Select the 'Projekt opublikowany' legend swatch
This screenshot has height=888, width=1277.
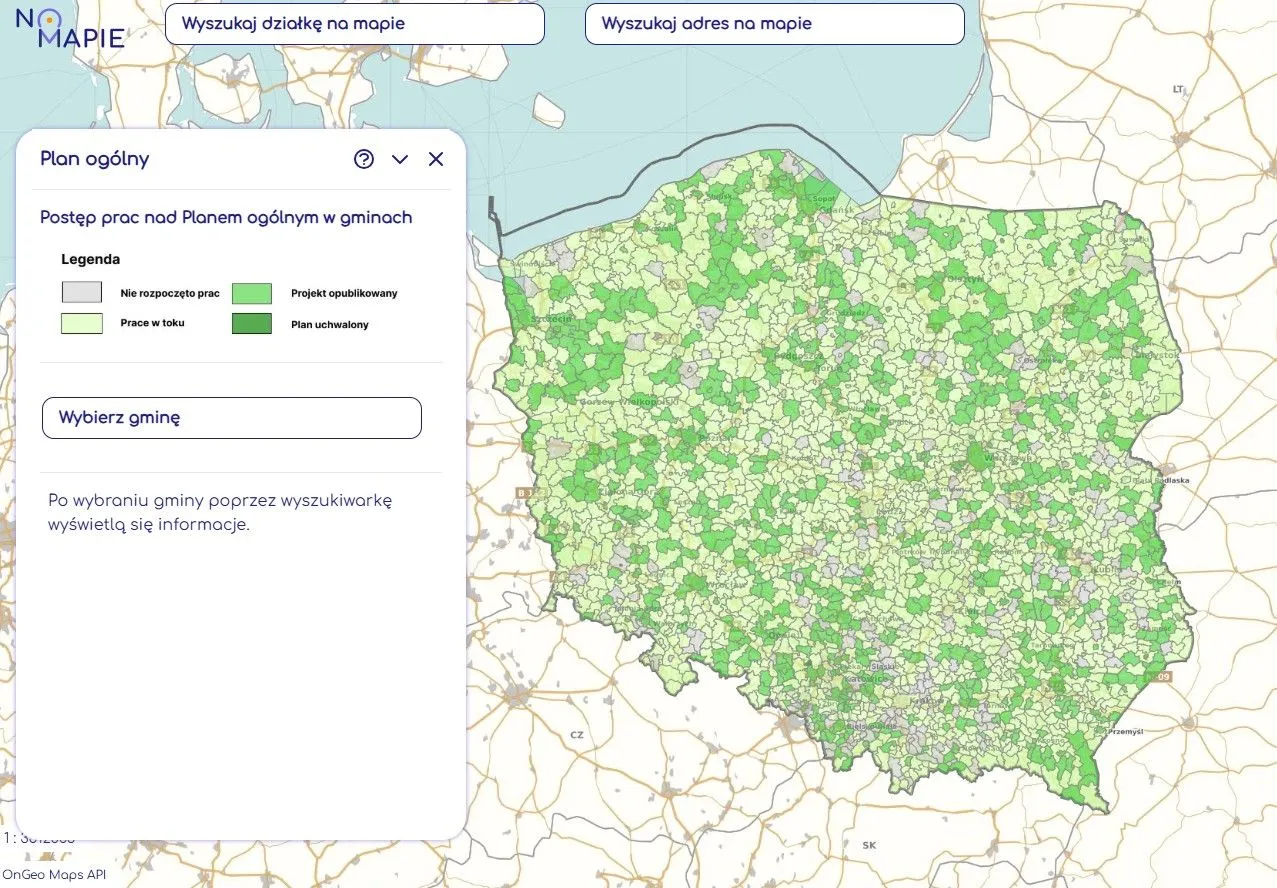coord(251,292)
